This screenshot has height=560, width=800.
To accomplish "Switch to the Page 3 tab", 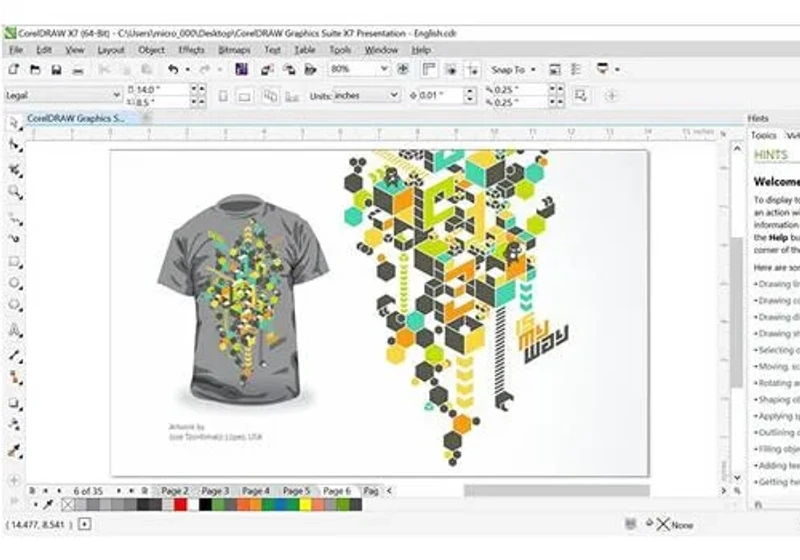I will [x=215, y=491].
